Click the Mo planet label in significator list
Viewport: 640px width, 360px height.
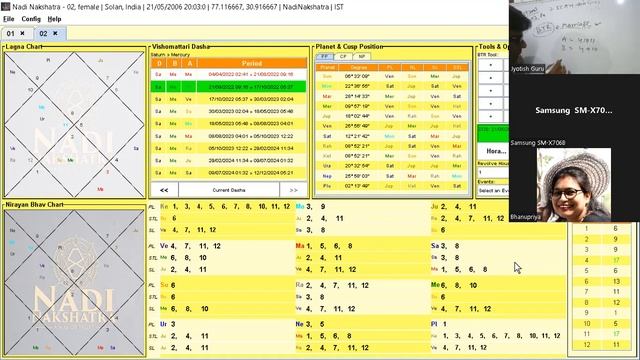click(300, 207)
